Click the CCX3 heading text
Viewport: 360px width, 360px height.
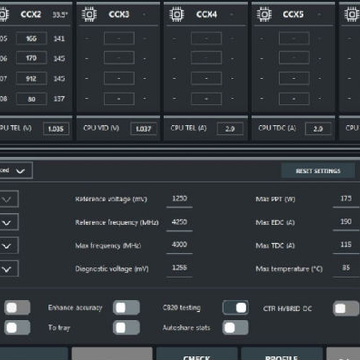119,15
